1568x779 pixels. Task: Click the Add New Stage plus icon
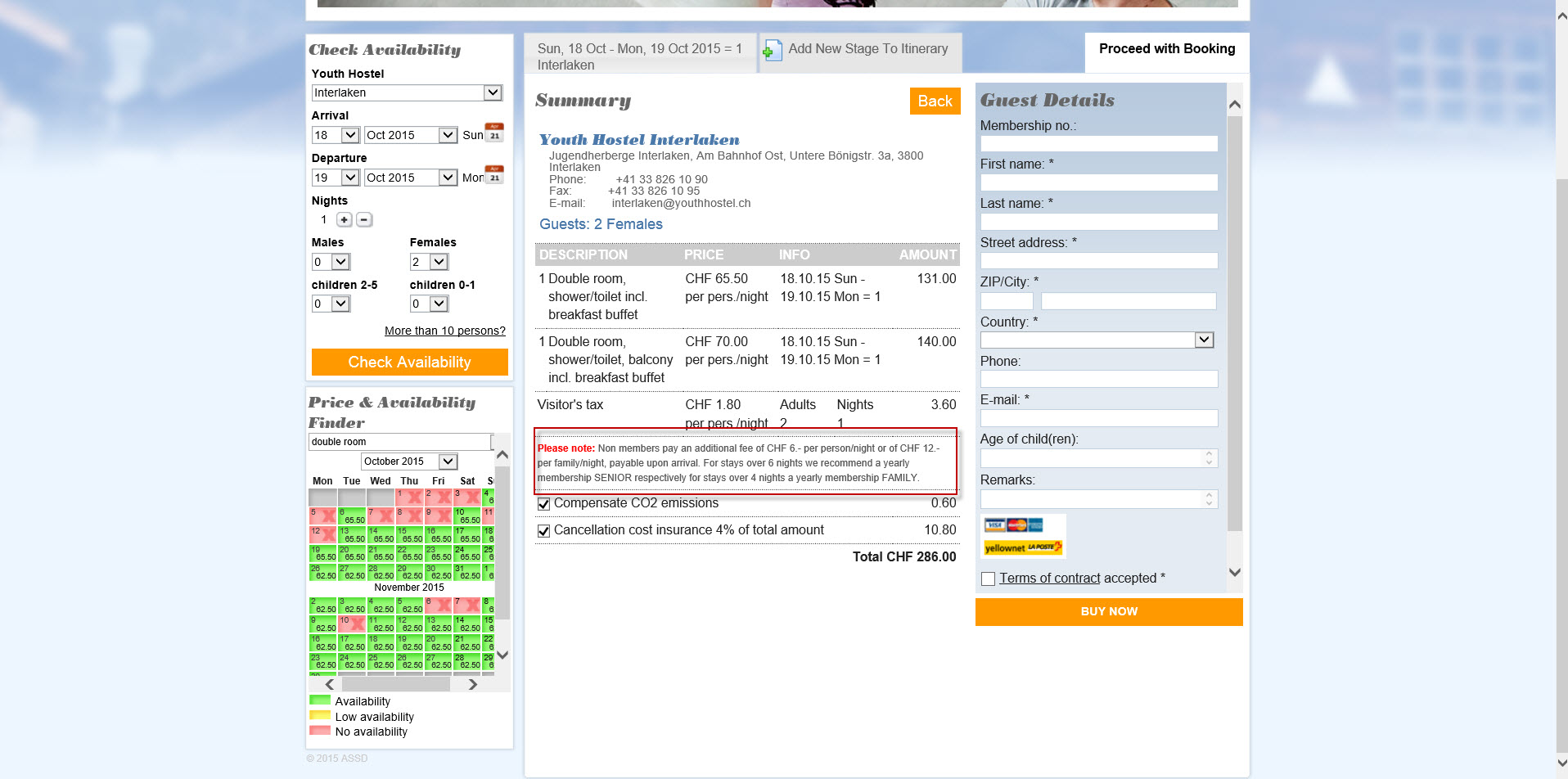[x=772, y=51]
